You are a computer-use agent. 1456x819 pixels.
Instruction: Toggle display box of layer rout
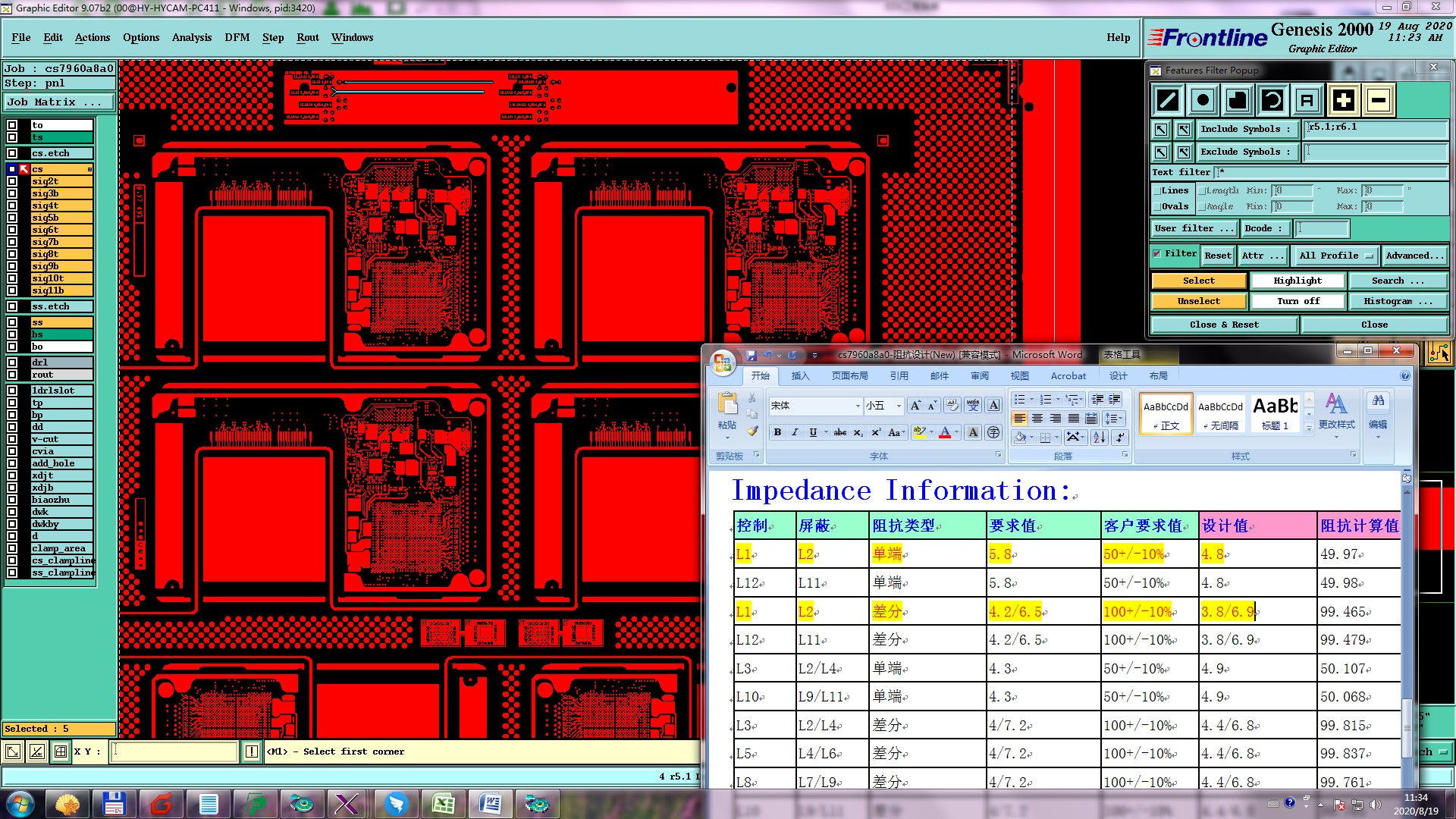(12, 375)
